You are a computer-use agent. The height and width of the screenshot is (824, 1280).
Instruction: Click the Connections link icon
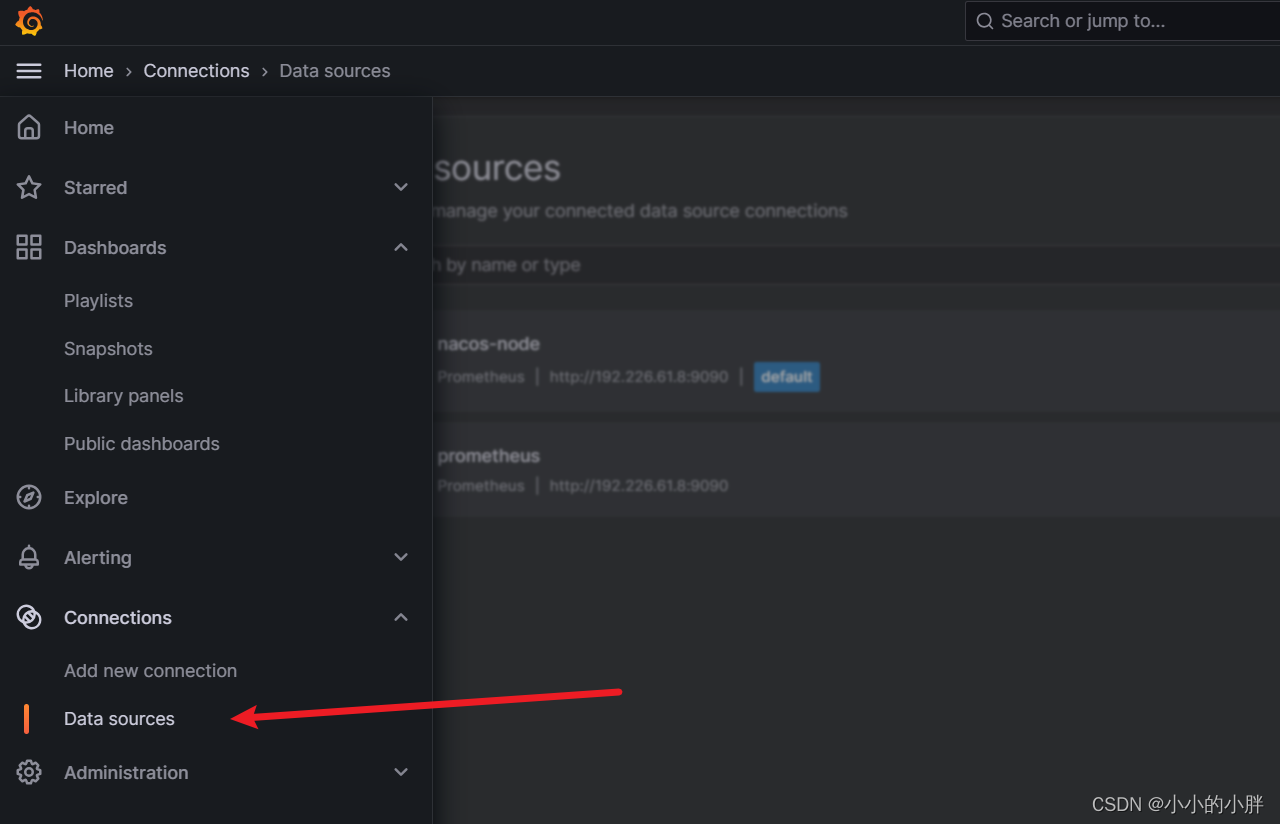(29, 618)
